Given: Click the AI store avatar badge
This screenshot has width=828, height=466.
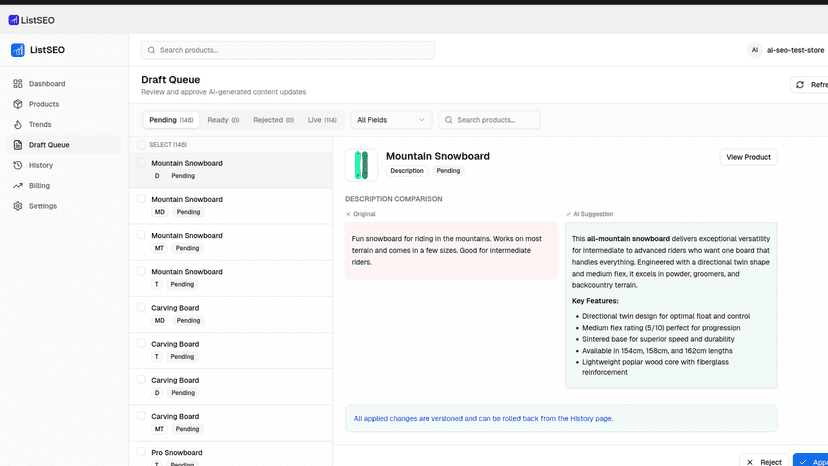Looking at the screenshot, I should (755, 50).
